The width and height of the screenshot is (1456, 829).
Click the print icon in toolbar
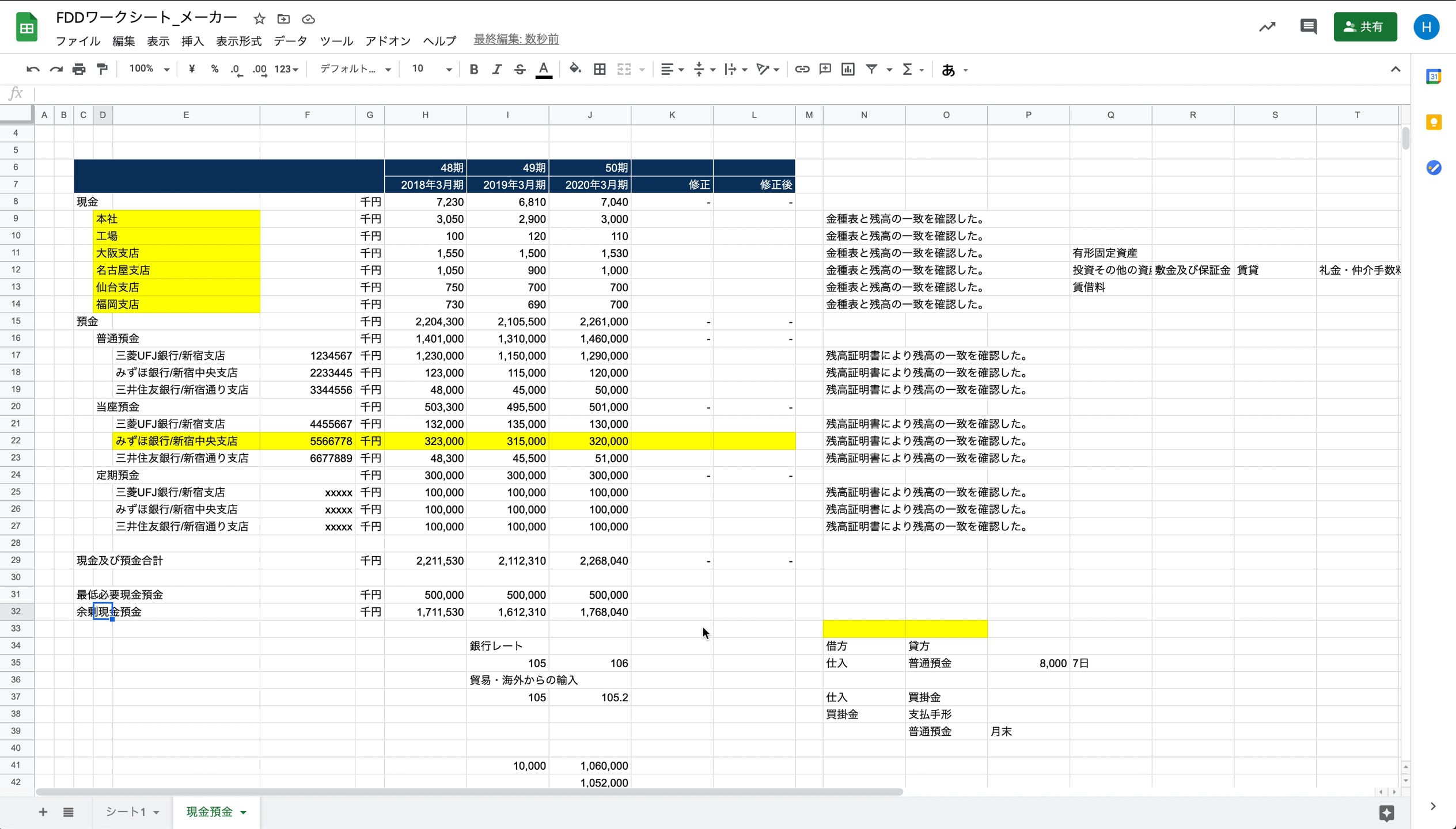(x=79, y=69)
